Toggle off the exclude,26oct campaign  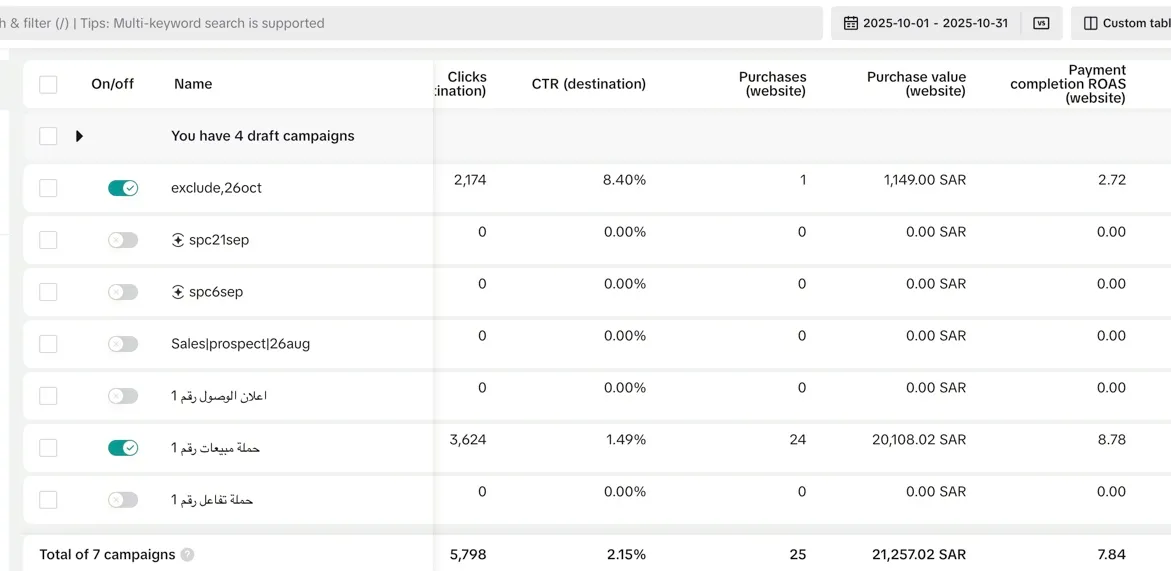point(123,188)
